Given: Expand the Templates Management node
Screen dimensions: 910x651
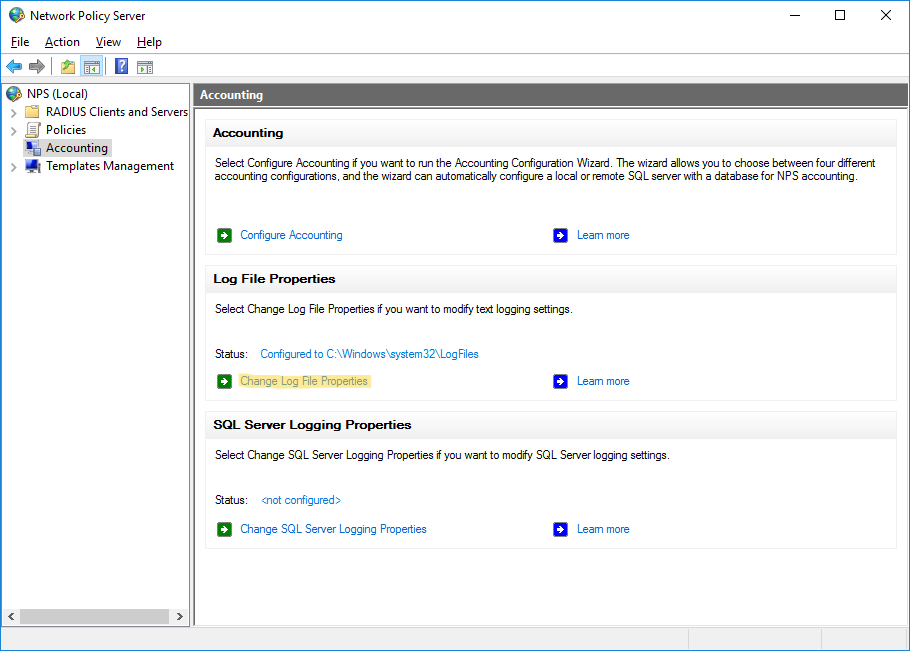Looking at the screenshot, I should 13,167.
